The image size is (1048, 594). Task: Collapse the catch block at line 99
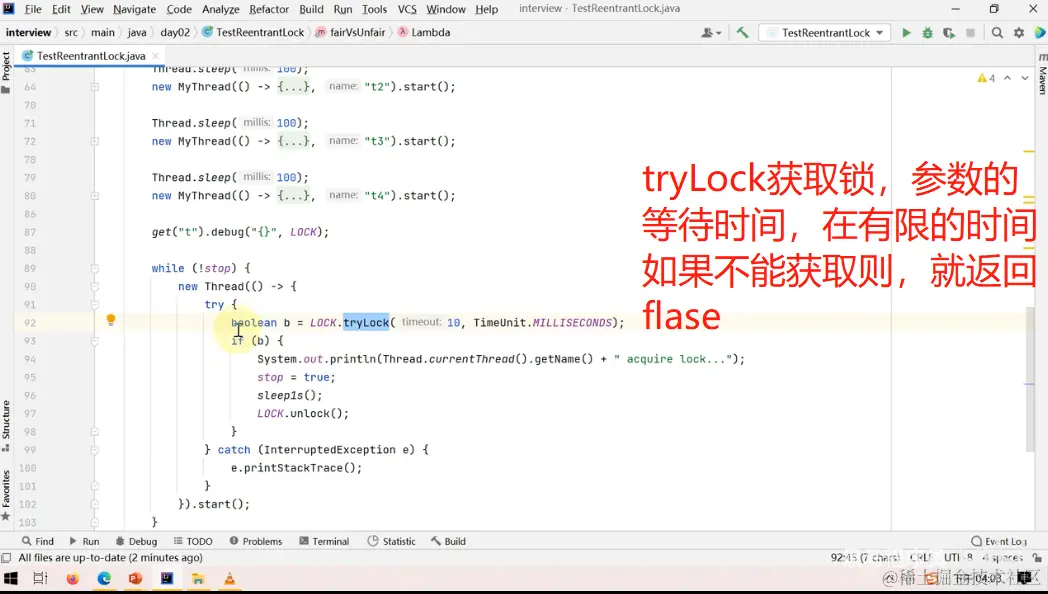click(x=95, y=450)
